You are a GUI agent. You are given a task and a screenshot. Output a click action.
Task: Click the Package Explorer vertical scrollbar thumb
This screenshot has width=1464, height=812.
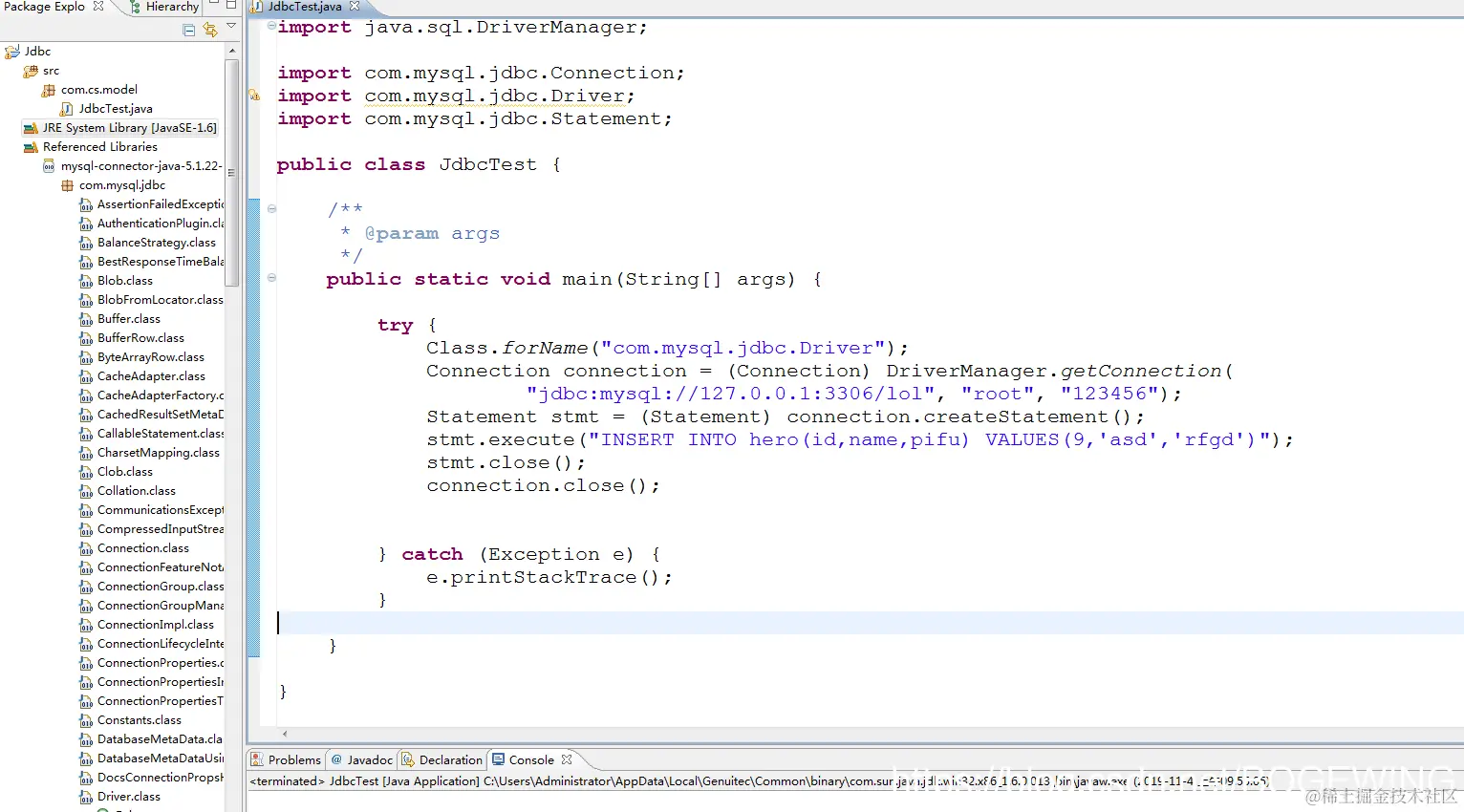pos(231,173)
